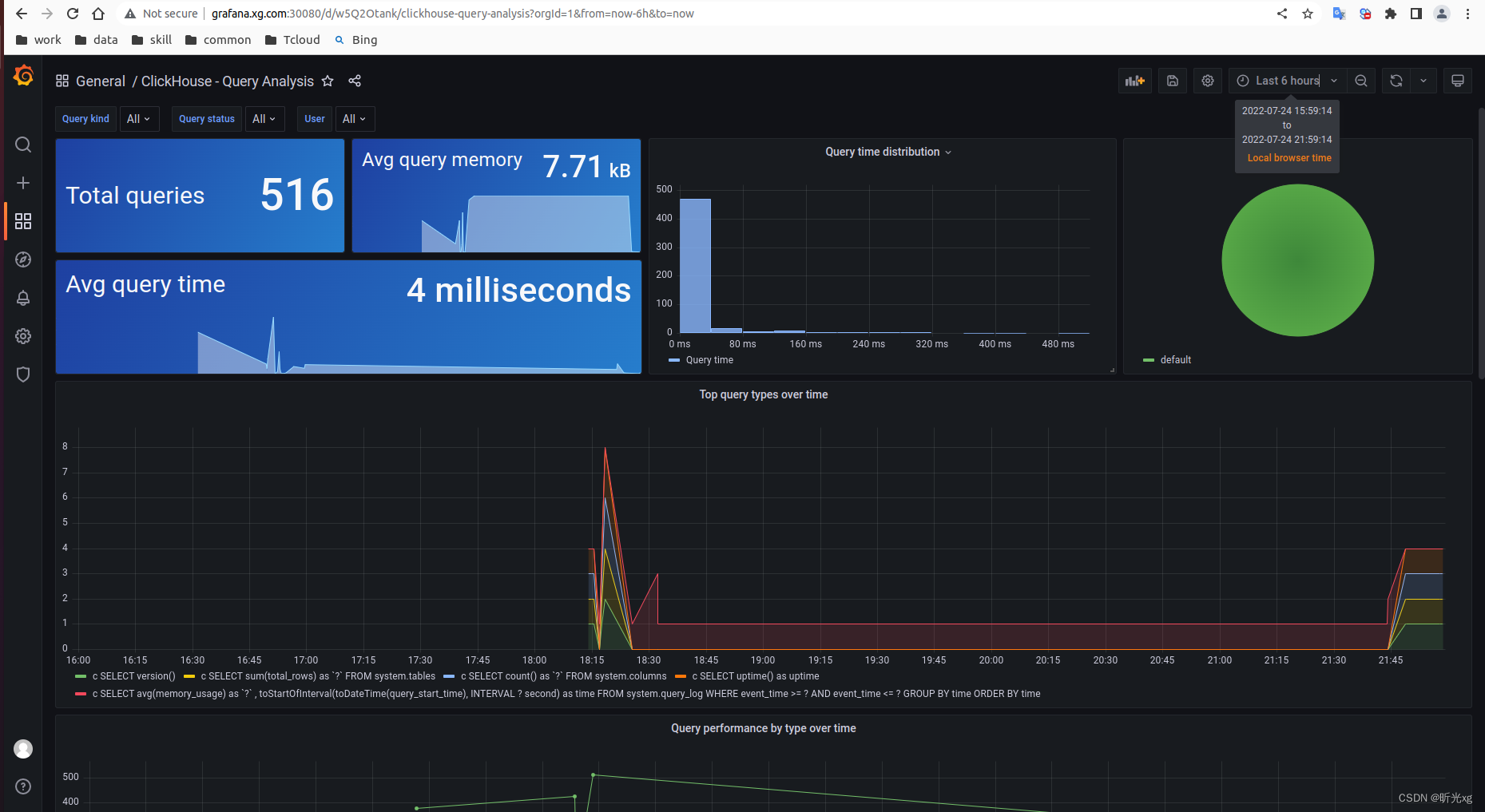The image size is (1485, 812).
Task: Click the General folder breadcrumb
Action: tap(101, 81)
